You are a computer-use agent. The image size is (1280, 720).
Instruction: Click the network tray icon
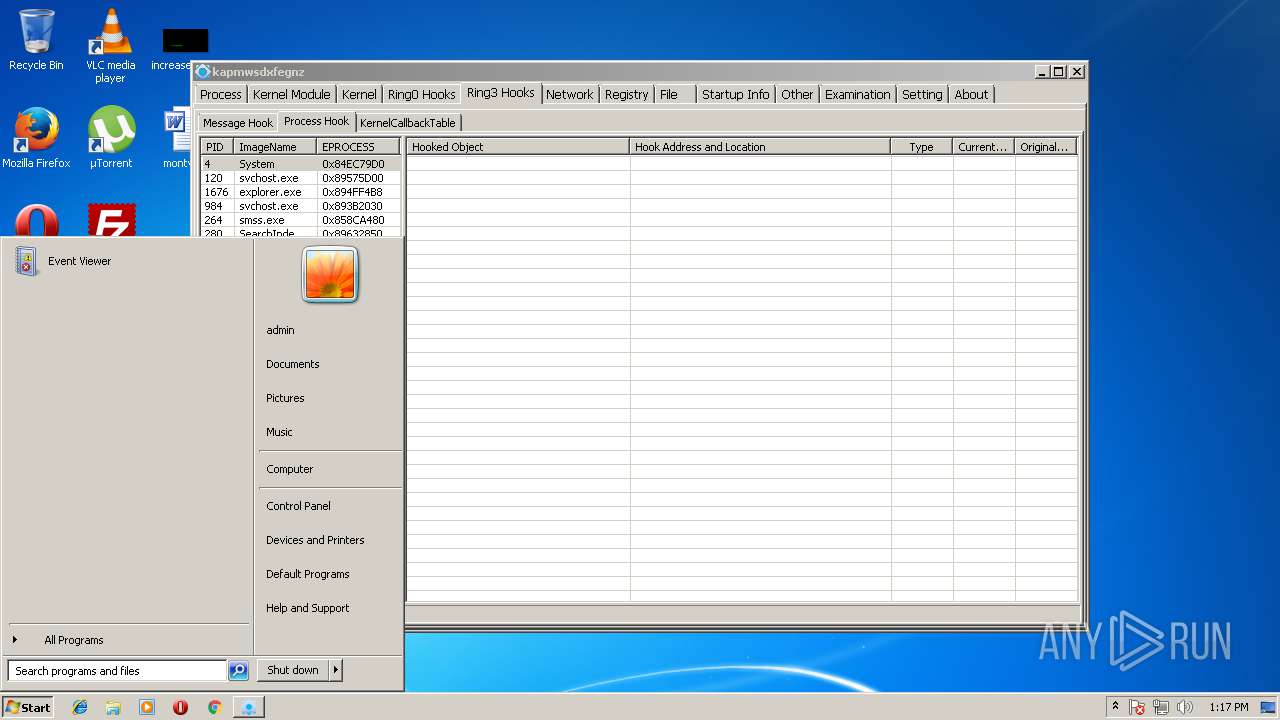(x=1161, y=707)
